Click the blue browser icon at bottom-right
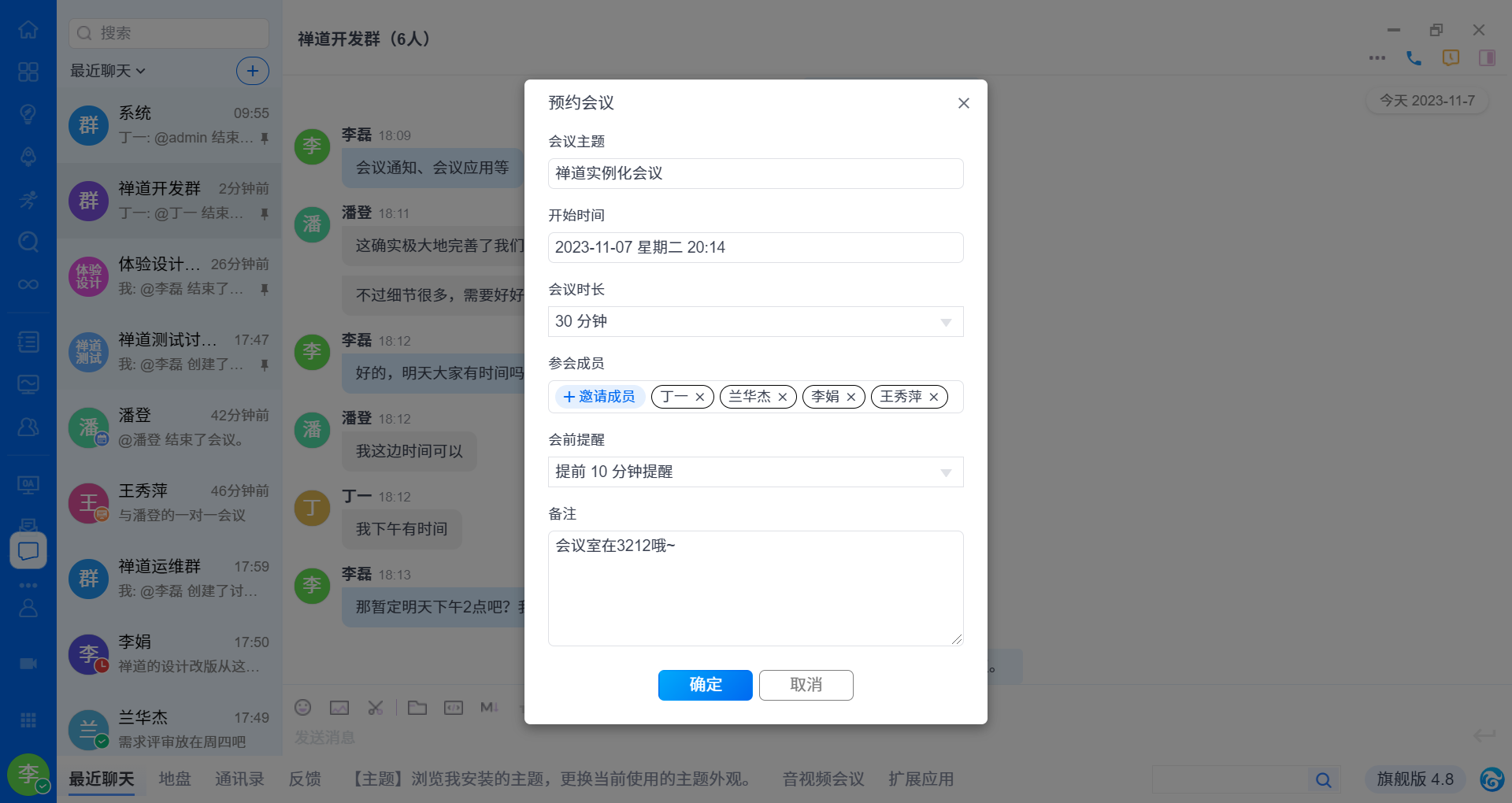 click(1492, 779)
